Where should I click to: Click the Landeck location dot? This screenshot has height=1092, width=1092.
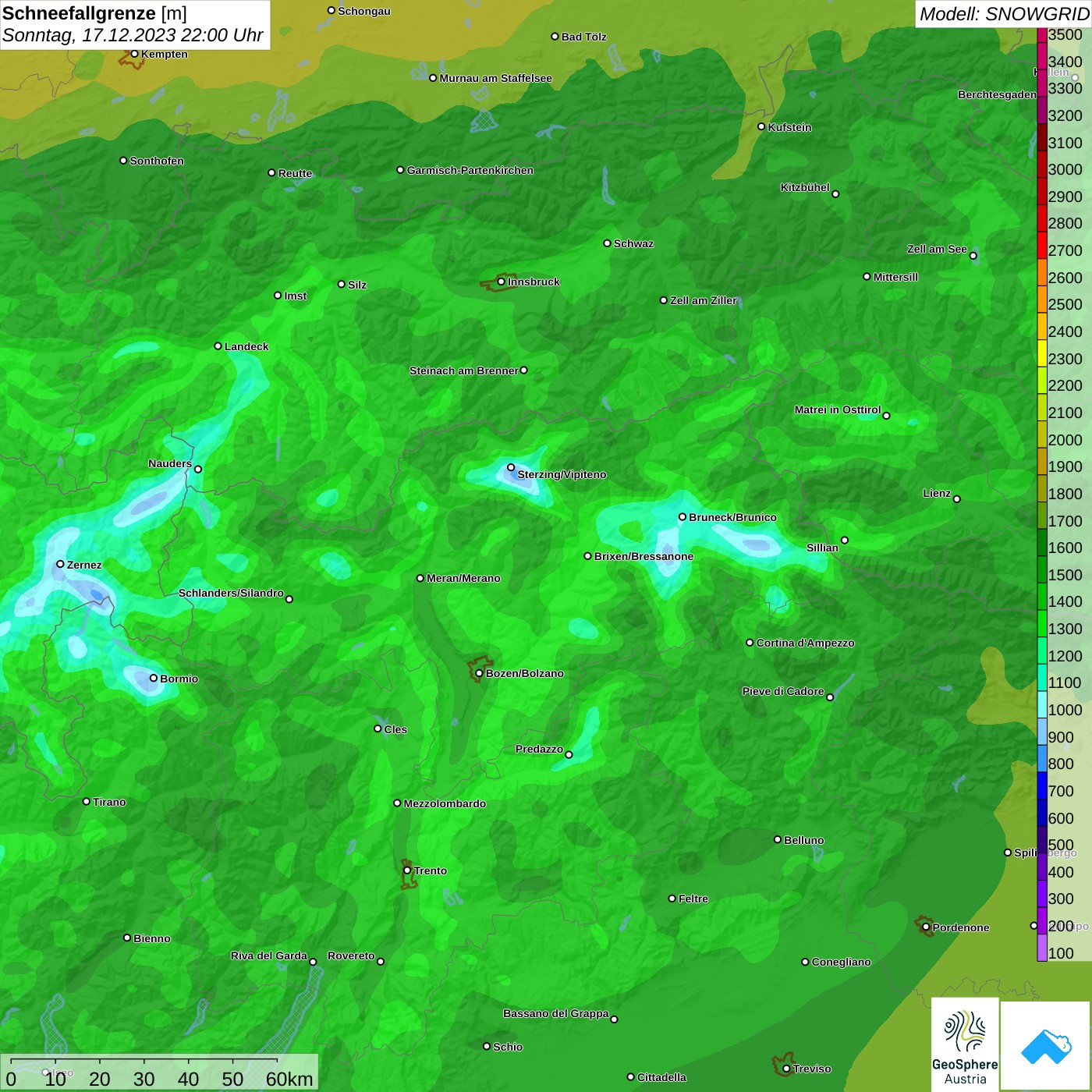pyautogui.click(x=218, y=346)
